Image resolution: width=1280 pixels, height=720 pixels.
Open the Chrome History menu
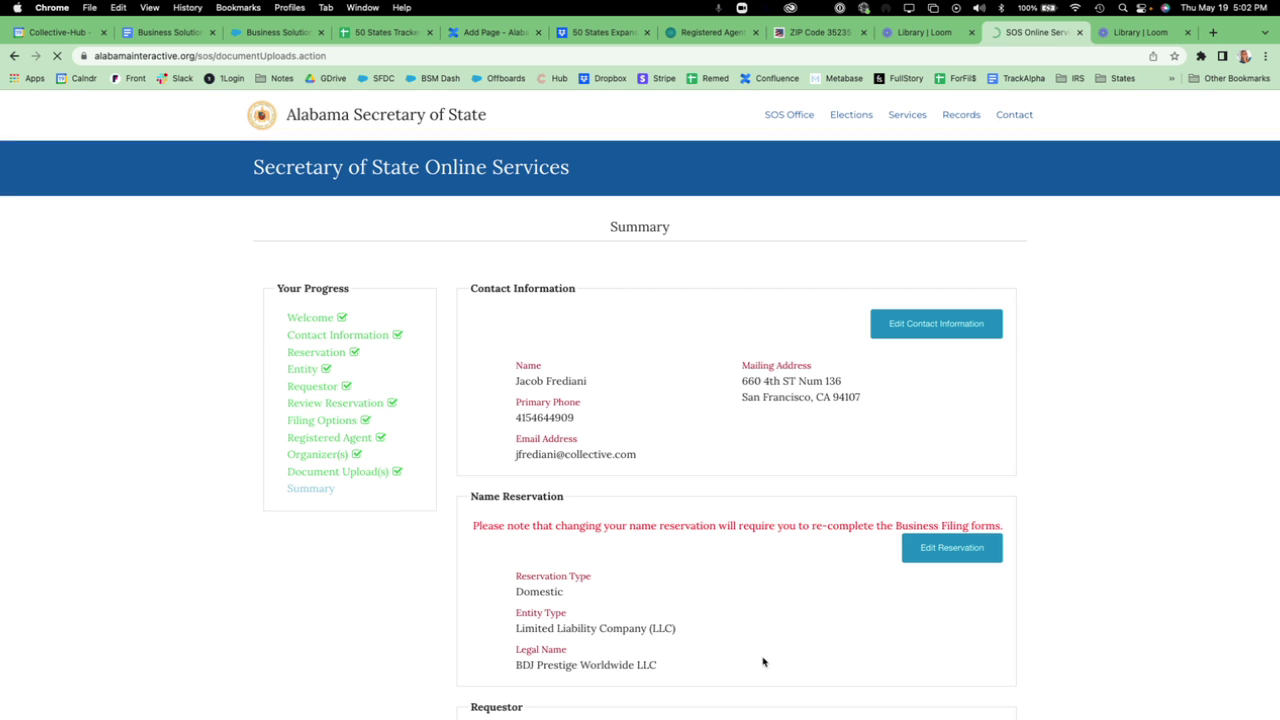pyautogui.click(x=187, y=8)
